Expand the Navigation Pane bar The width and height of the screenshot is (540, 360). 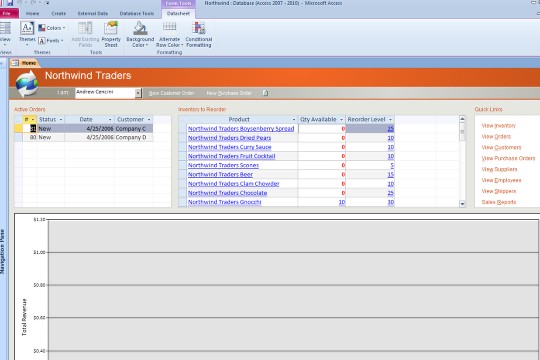[3, 251]
